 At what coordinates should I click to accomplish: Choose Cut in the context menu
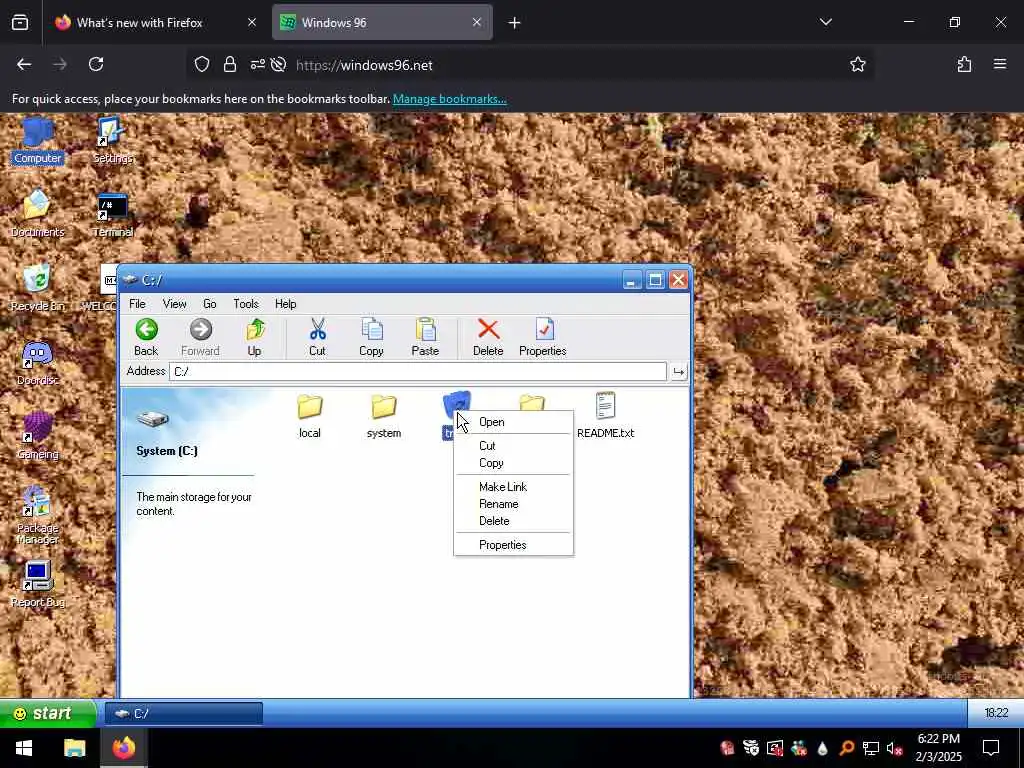point(513,445)
